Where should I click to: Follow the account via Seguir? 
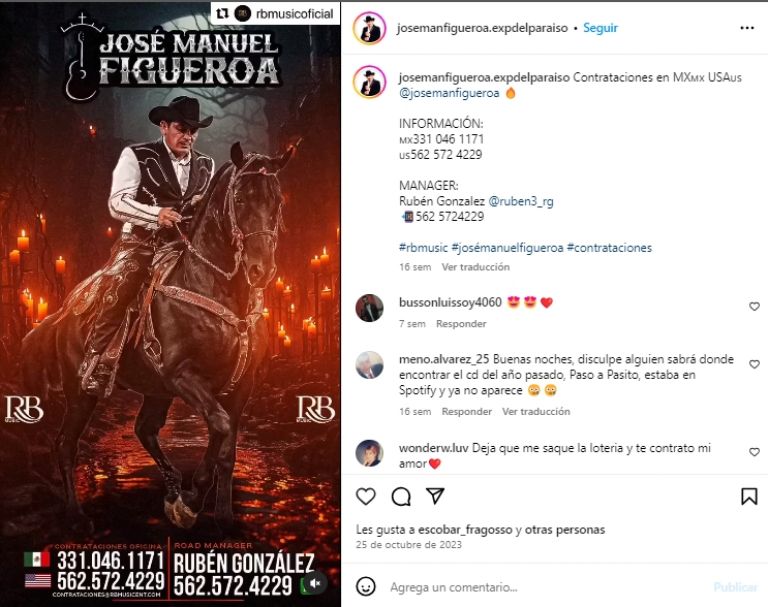(x=600, y=28)
